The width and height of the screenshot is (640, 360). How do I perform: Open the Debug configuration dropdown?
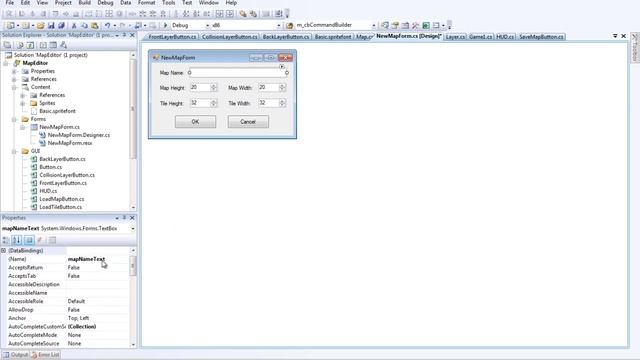207,25
